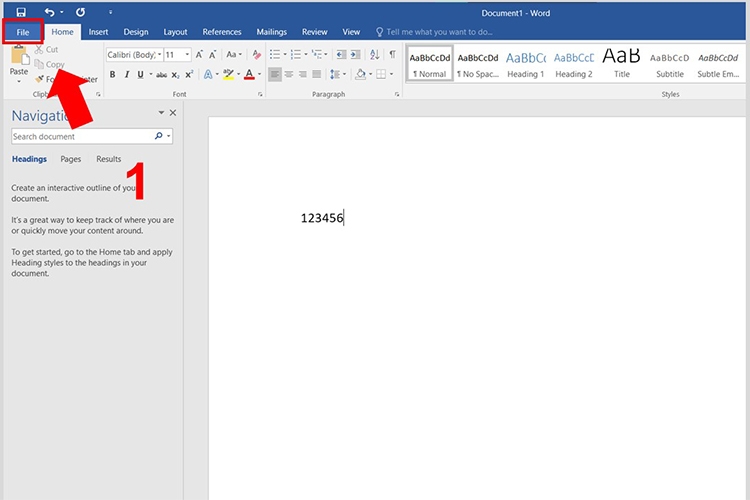Viewport: 750px width, 500px height.
Task: Switch to the View tab
Action: pyautogui.click(x=351, y=32)
